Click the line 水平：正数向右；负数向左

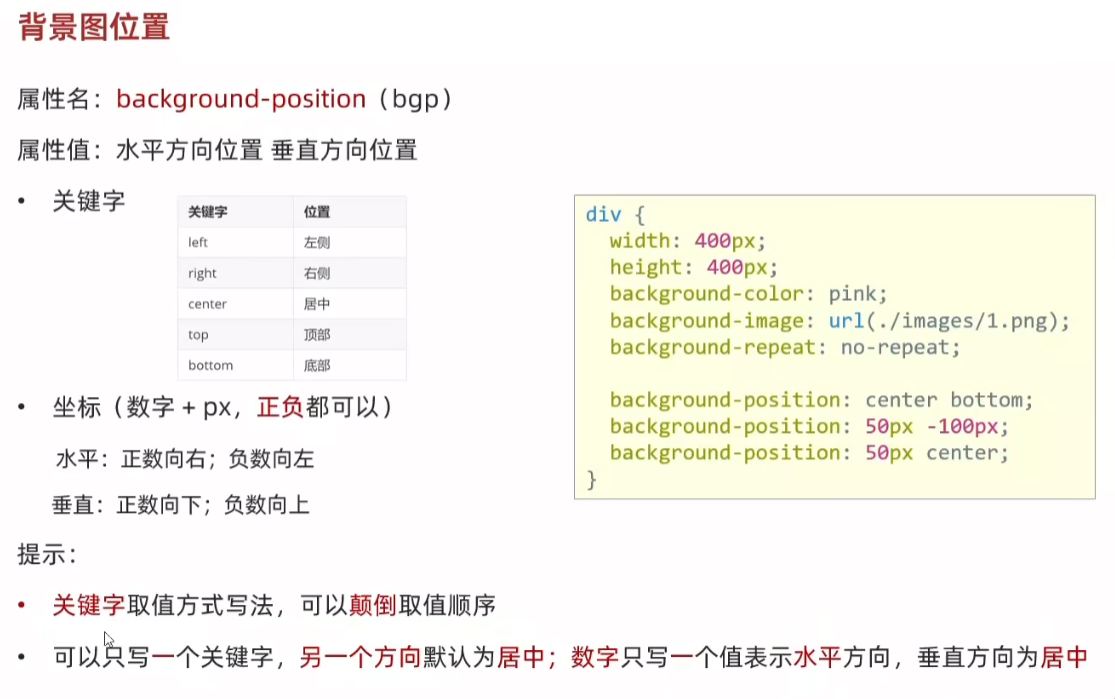coord(185,459)
